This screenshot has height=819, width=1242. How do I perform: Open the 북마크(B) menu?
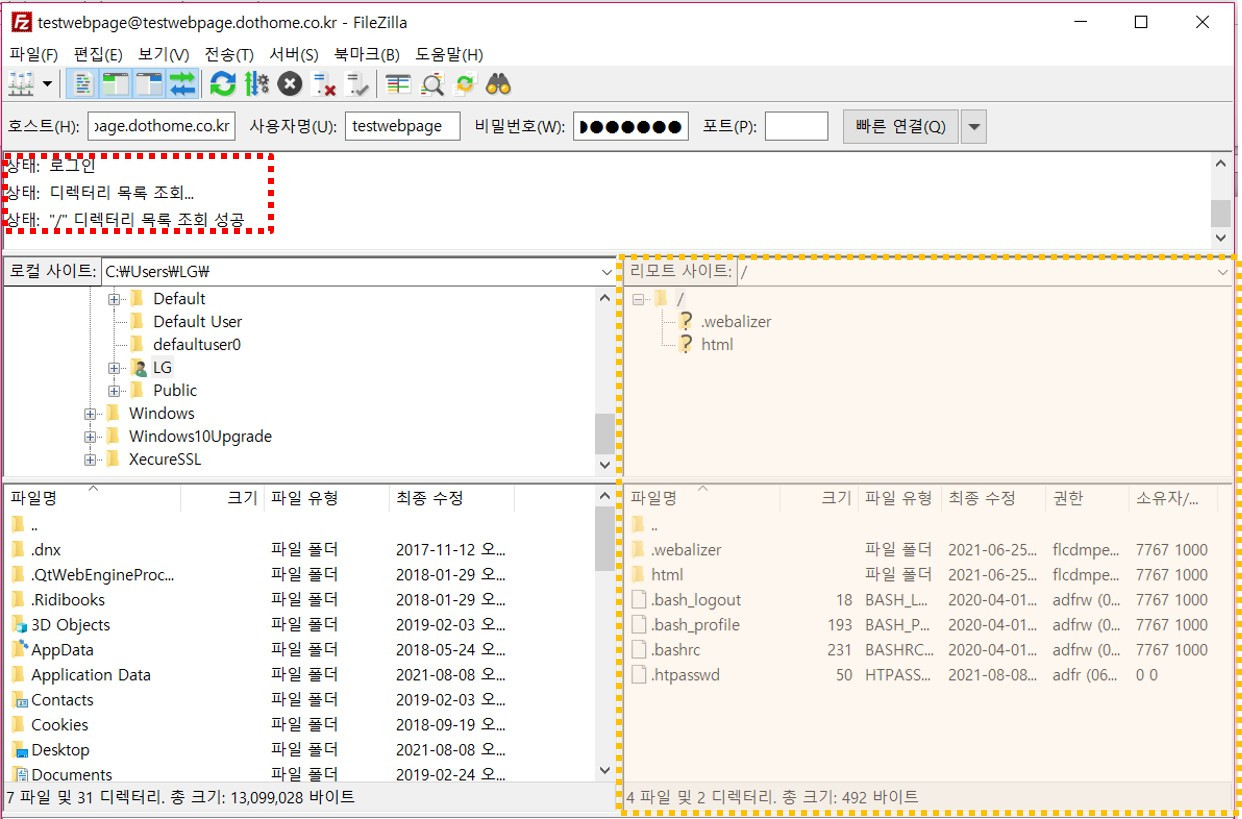(367, 54)
